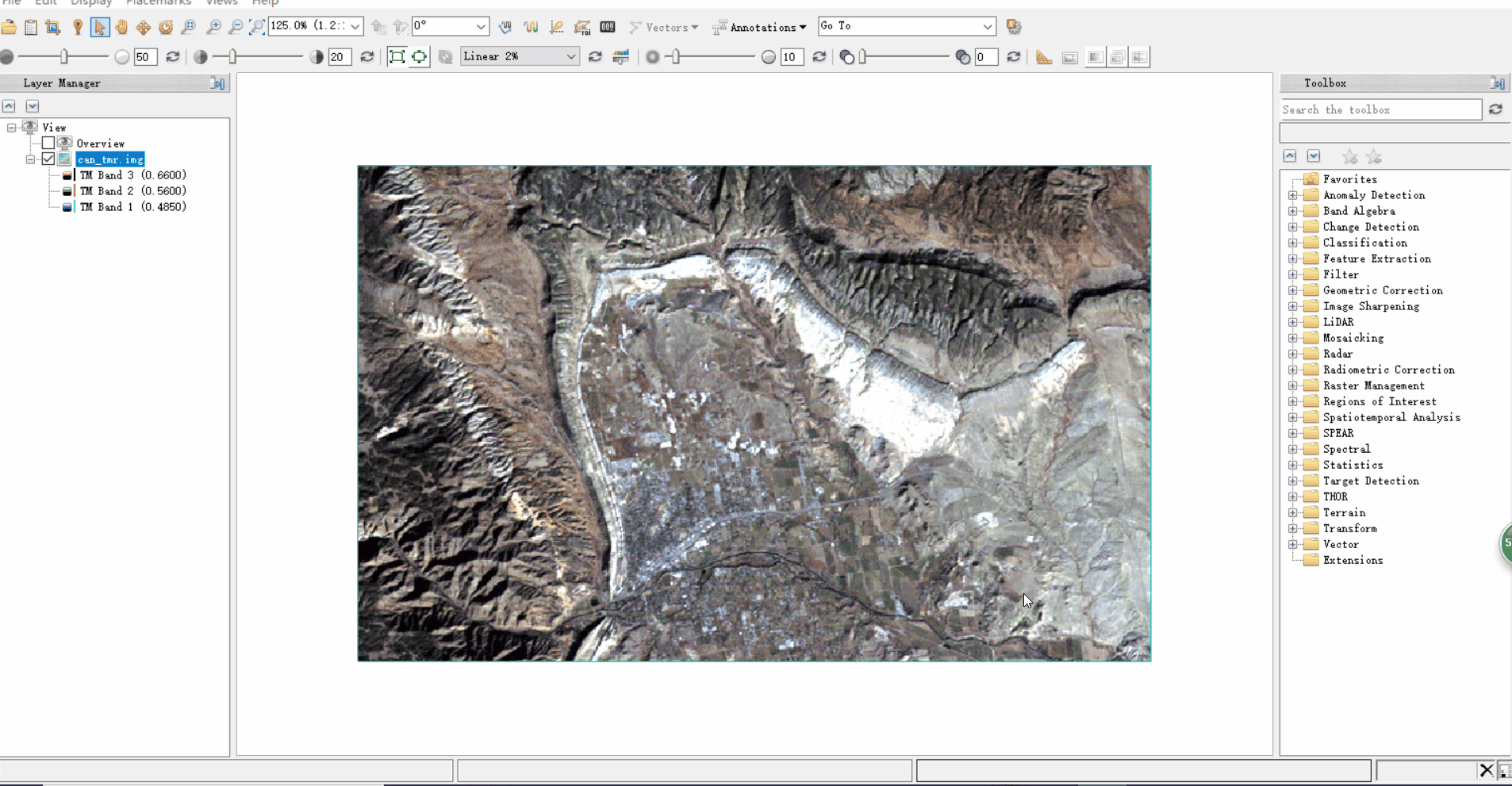Reset brightness with its refresh icon
This screenshot has height=786, width=1512.
[x=173, y=57]
